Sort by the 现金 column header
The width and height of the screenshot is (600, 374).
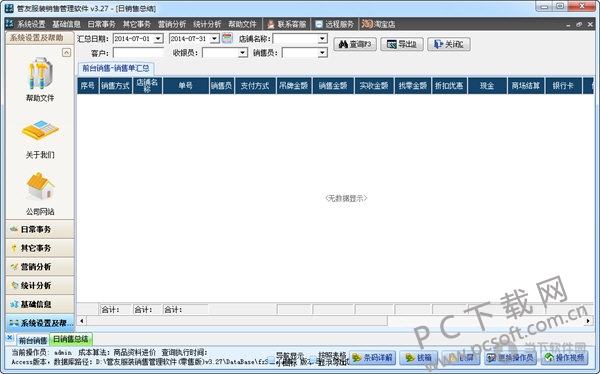(487, 86)
